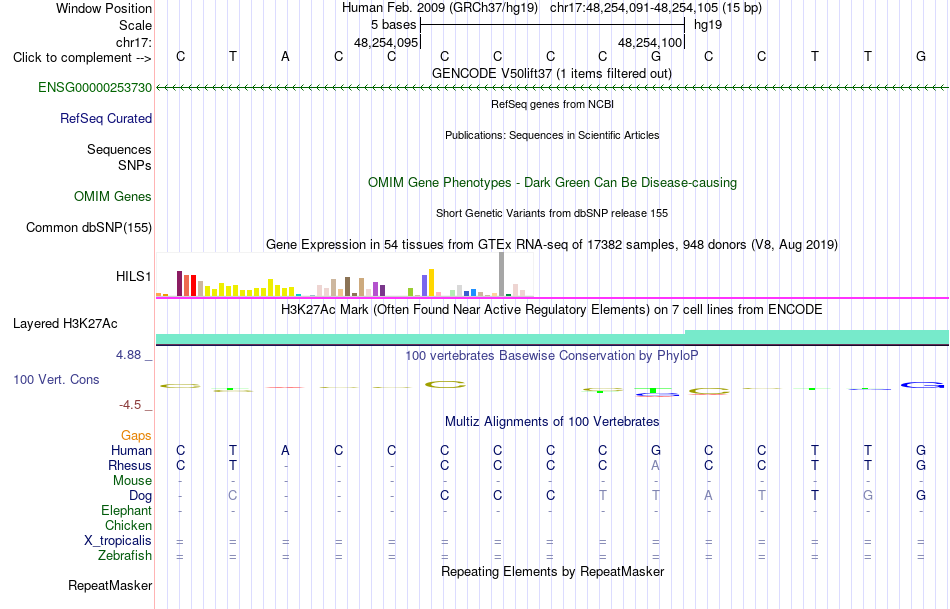This screenshot has width=950, height=609.
Task: Click the hg19 label beside scale bar
Action: point(708,25)
